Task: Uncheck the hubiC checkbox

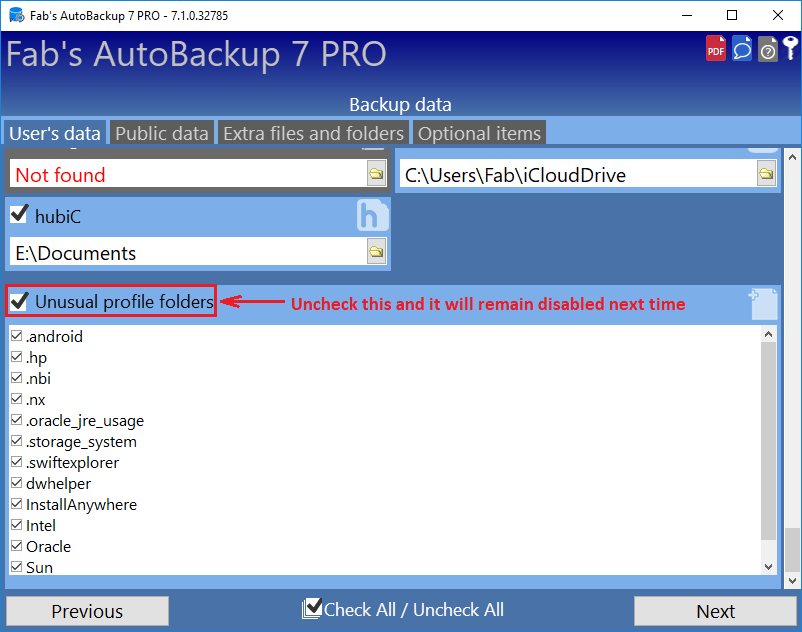Action: click(x=19, y=214)
